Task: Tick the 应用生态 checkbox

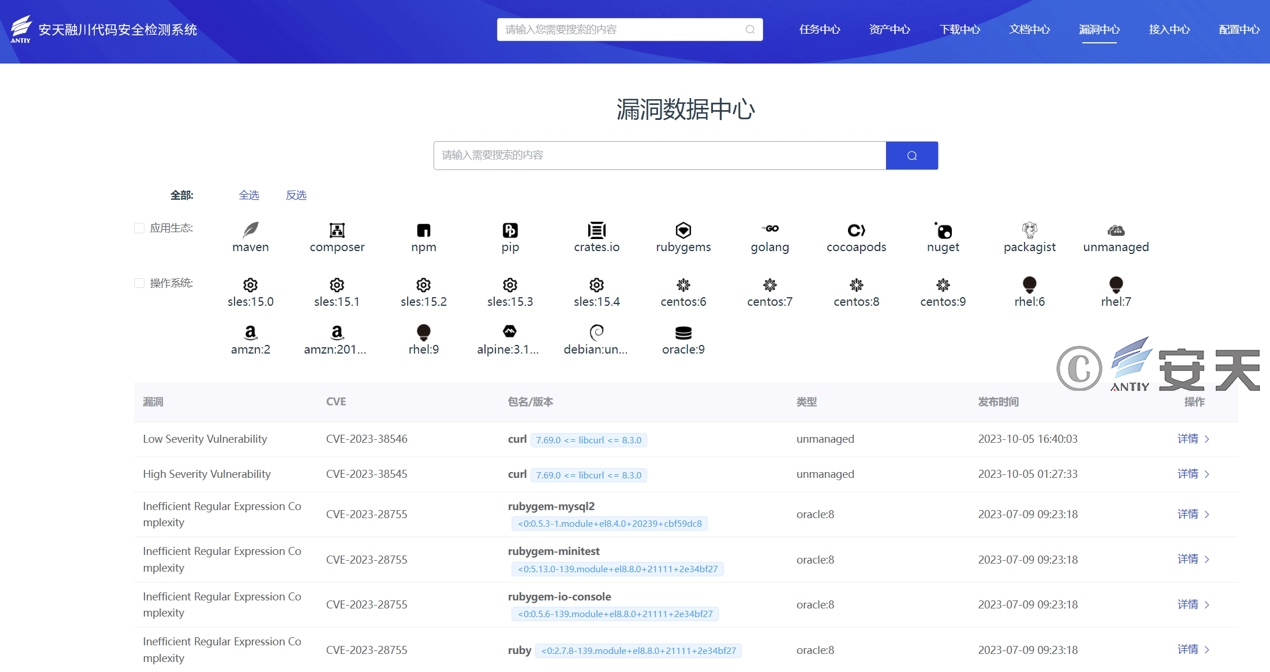Action: coord(139,228)
